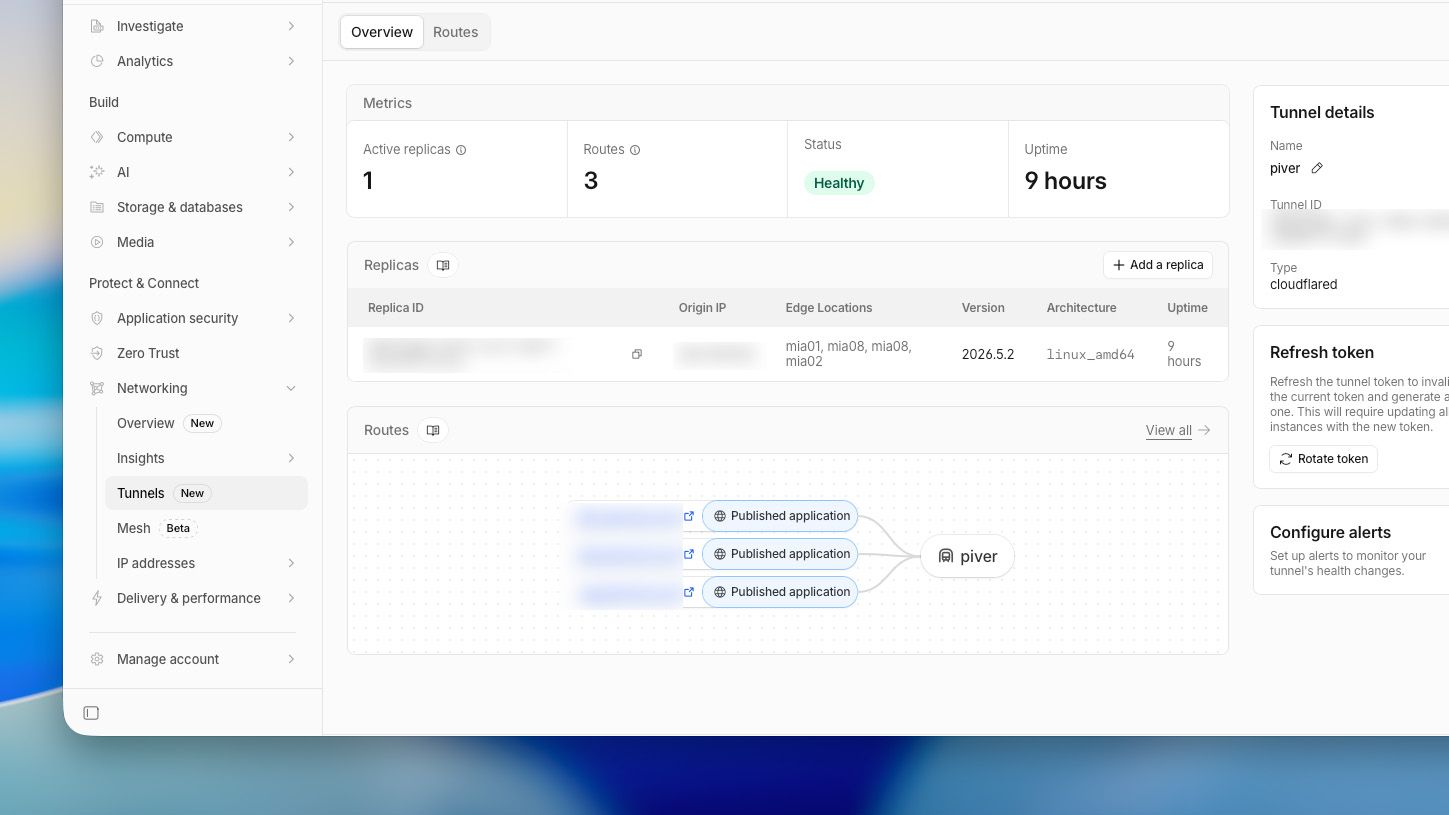The image size is (1449, 815).
Task: Click the Edge Locations column header
Action: (x=829, y=308)
